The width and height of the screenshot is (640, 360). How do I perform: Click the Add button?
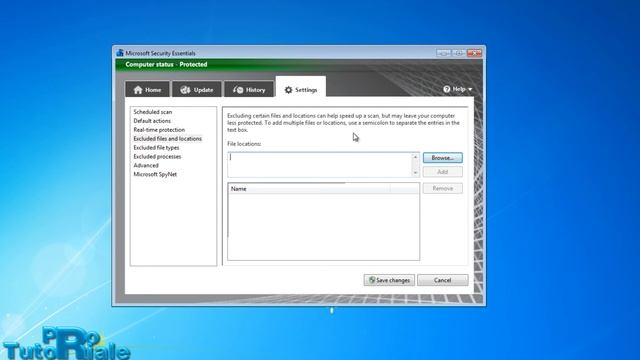(442, 172)
